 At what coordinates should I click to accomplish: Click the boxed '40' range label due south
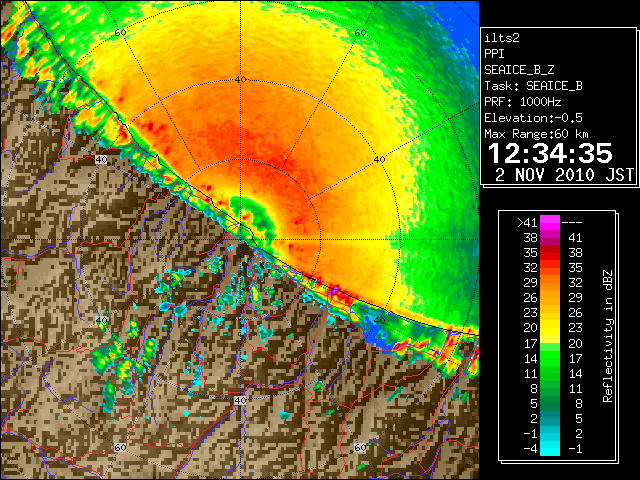click(x=240, y=400)
